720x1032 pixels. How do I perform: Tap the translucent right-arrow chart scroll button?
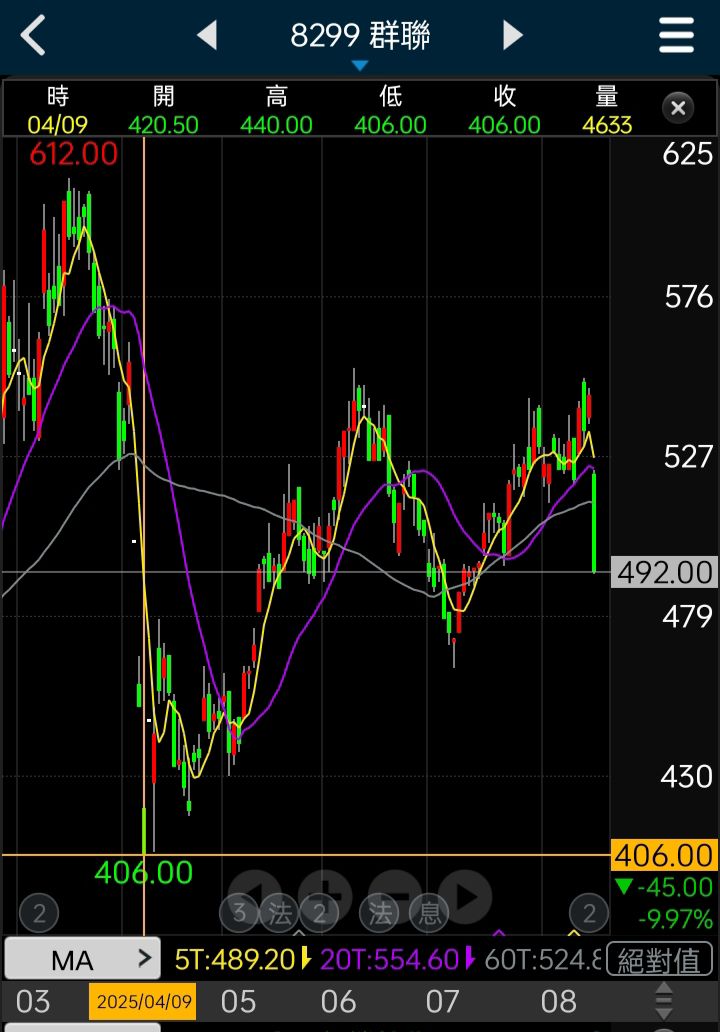pyautogui.click(x=465, y=896)
